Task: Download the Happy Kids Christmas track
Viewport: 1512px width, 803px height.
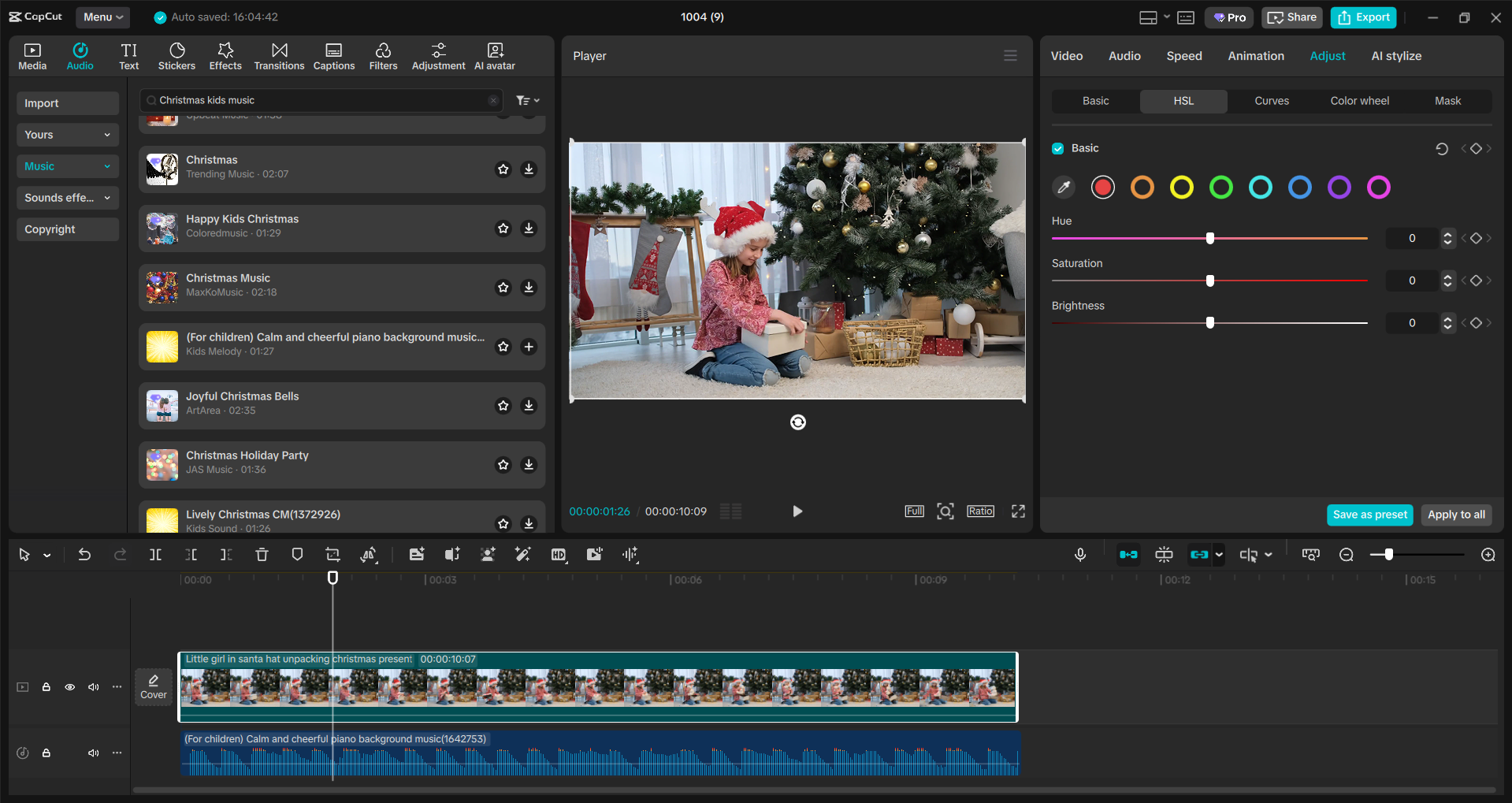Action: point(529,228)
